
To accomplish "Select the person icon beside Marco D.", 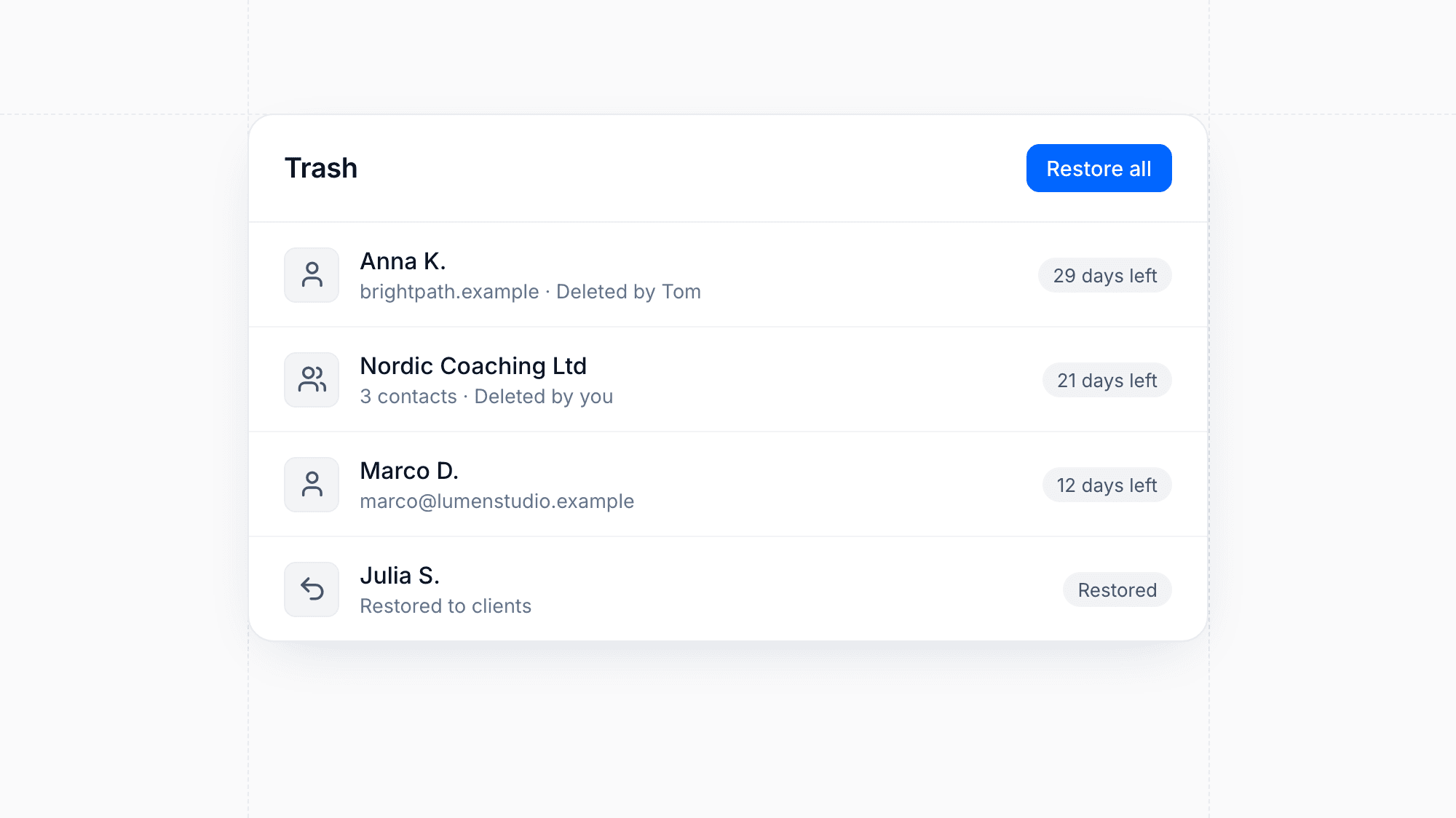I will pyautogui.click(x=312, y=485).
